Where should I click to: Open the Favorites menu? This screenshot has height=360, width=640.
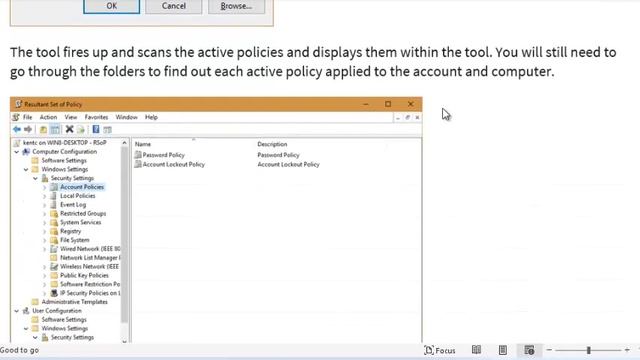point(96,117)
